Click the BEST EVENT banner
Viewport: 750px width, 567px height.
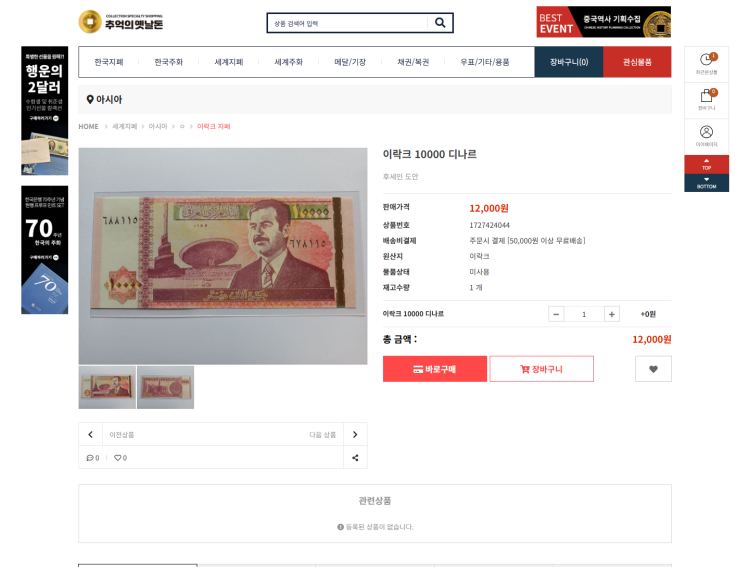[604, 22]
